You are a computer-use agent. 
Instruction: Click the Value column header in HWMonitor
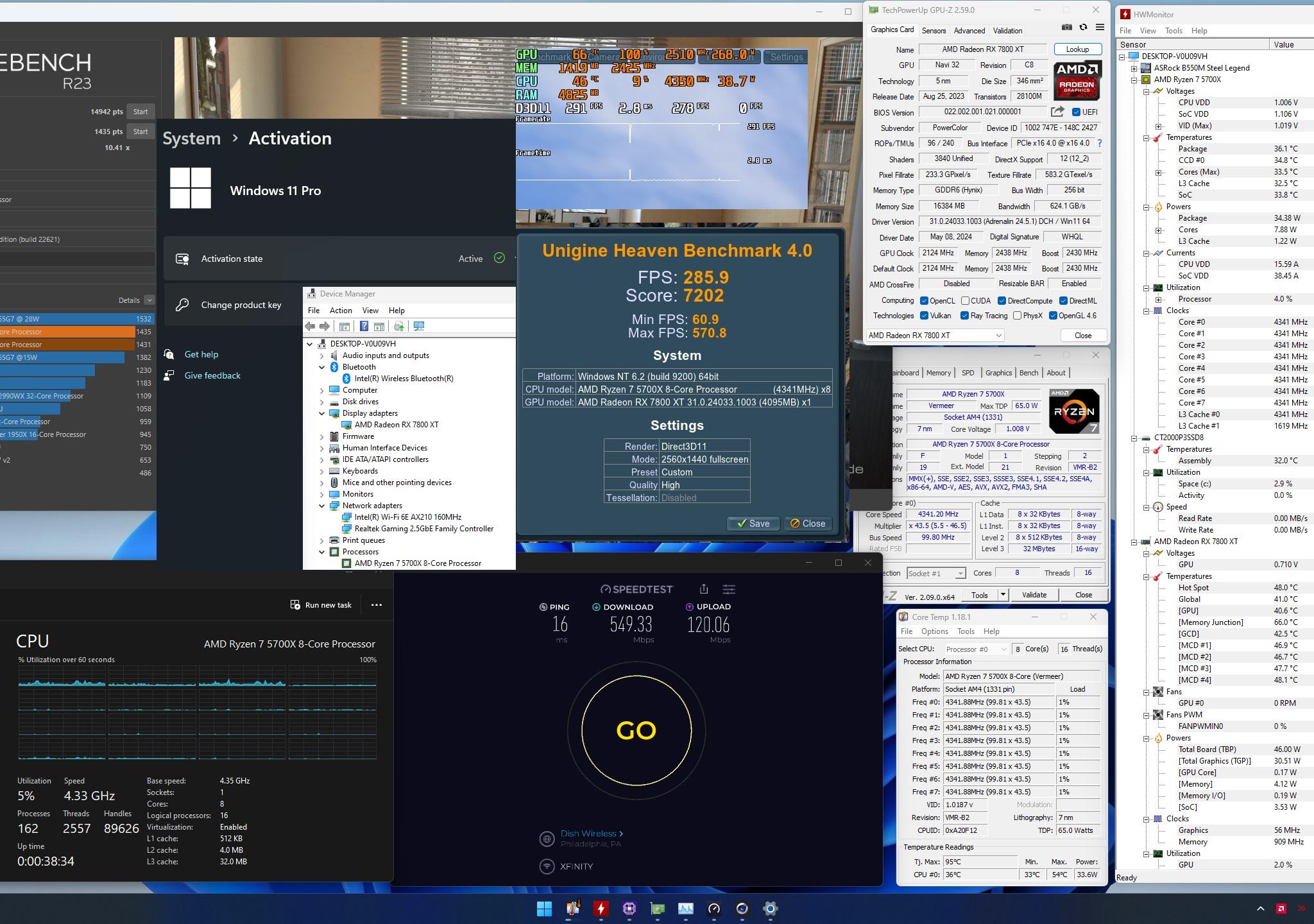pyautogui.click(x=1290, y=44)
